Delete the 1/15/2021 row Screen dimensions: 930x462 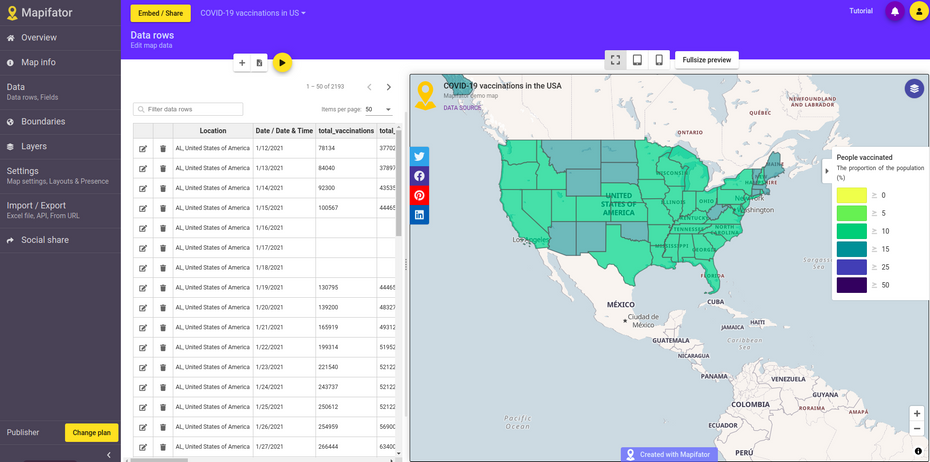[x=163, y=208]
